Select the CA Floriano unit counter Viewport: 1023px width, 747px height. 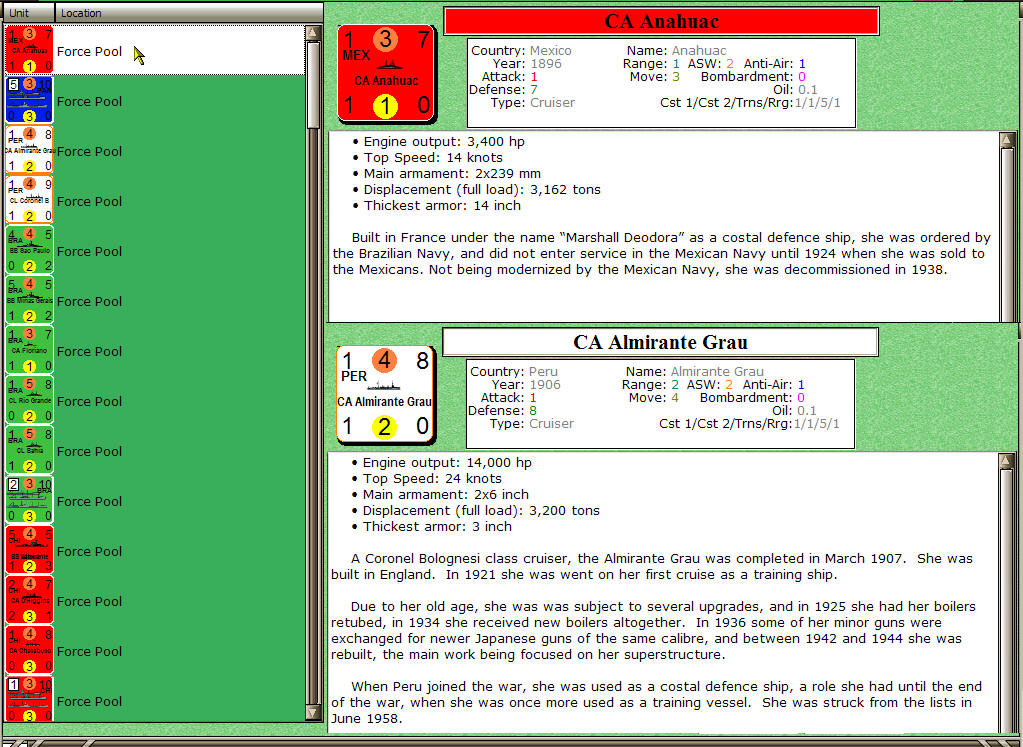tap(29, 350)
